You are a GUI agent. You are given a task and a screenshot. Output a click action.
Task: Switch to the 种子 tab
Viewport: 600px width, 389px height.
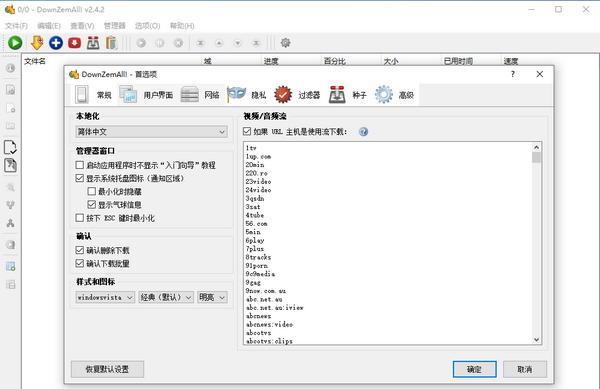point(347,94)
